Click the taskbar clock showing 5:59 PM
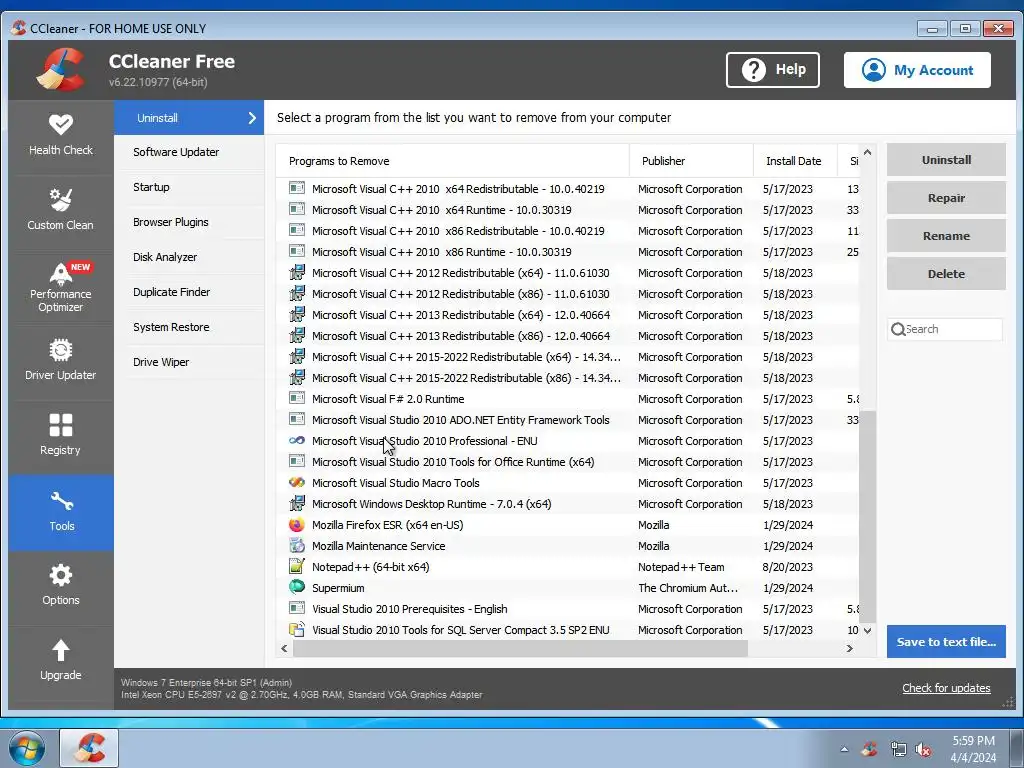Viewport: 1024px width, 768px height. tap(973, 749)
